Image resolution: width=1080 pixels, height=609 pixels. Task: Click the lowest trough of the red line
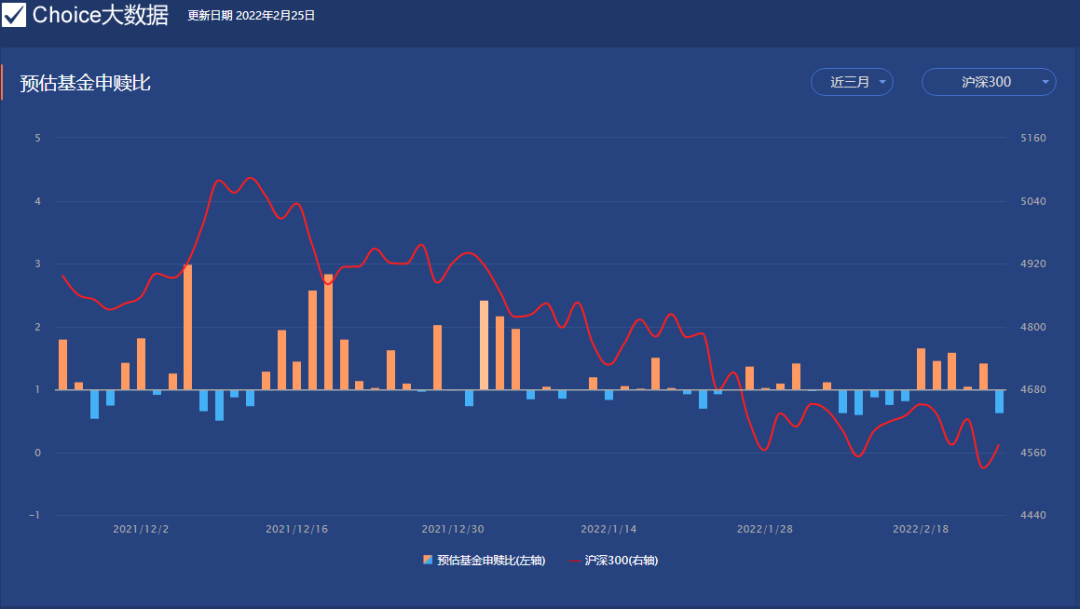coord(984,467)
